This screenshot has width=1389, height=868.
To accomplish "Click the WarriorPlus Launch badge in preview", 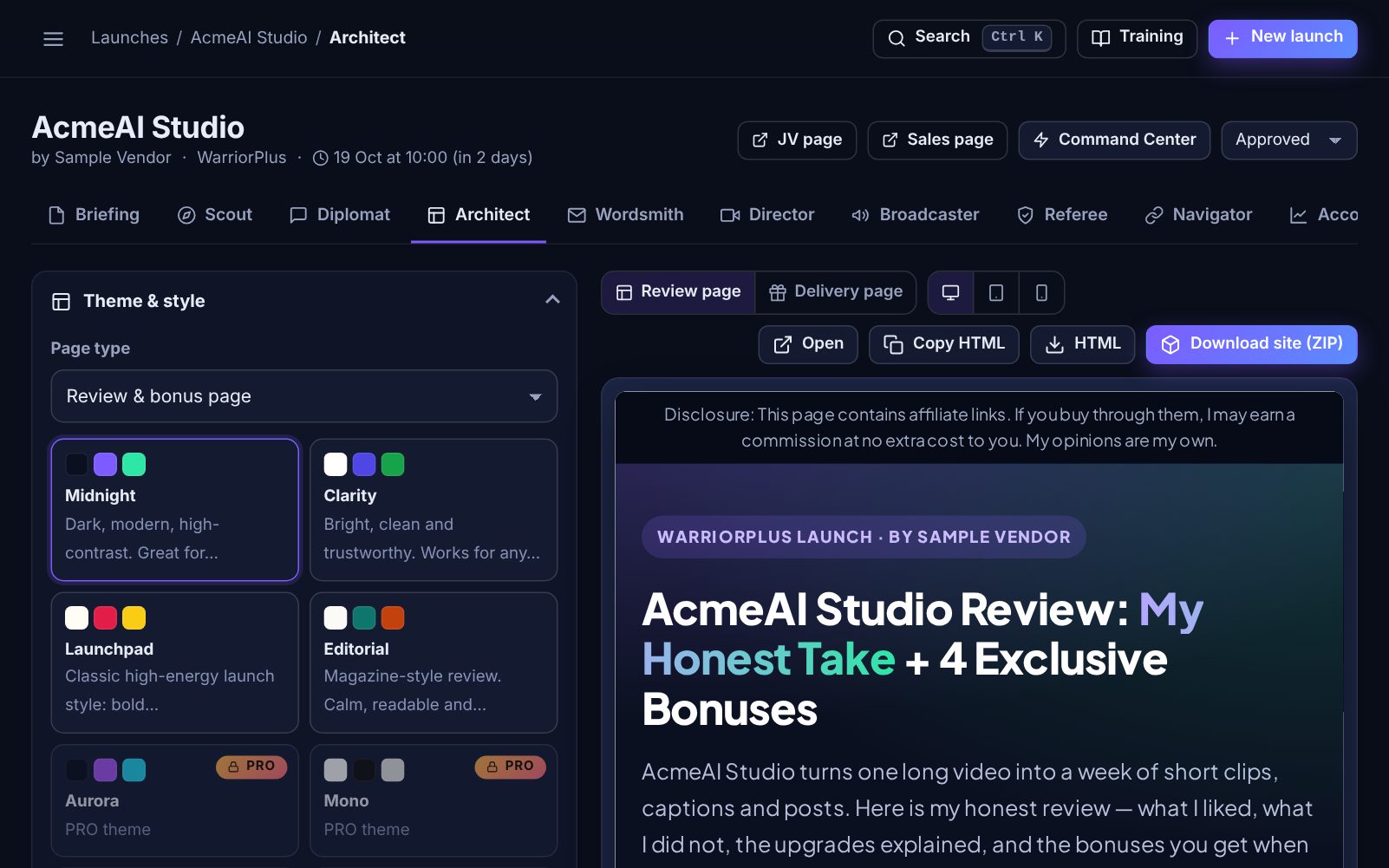I will coord(864,537).
